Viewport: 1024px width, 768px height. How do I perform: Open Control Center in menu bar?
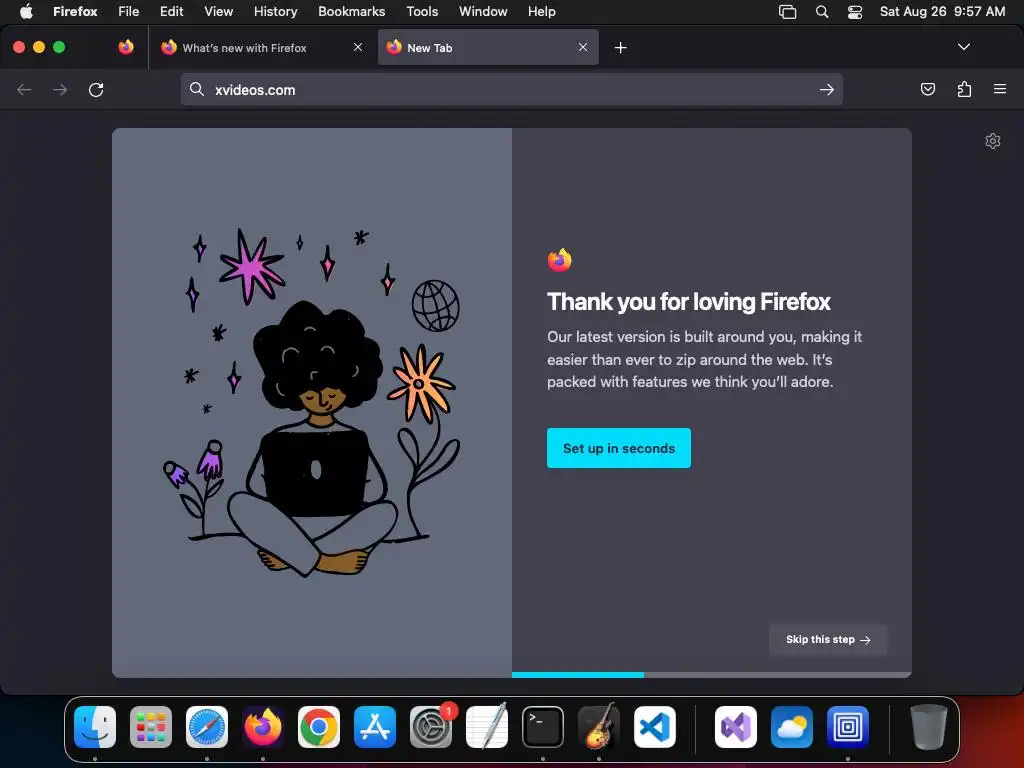coord(855,12)
